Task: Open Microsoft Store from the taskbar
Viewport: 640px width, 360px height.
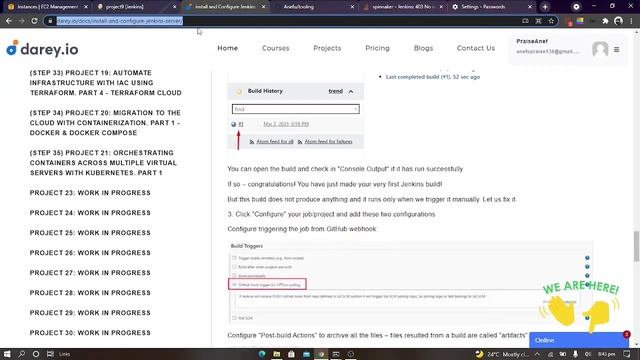Action: tap(291, 354)
